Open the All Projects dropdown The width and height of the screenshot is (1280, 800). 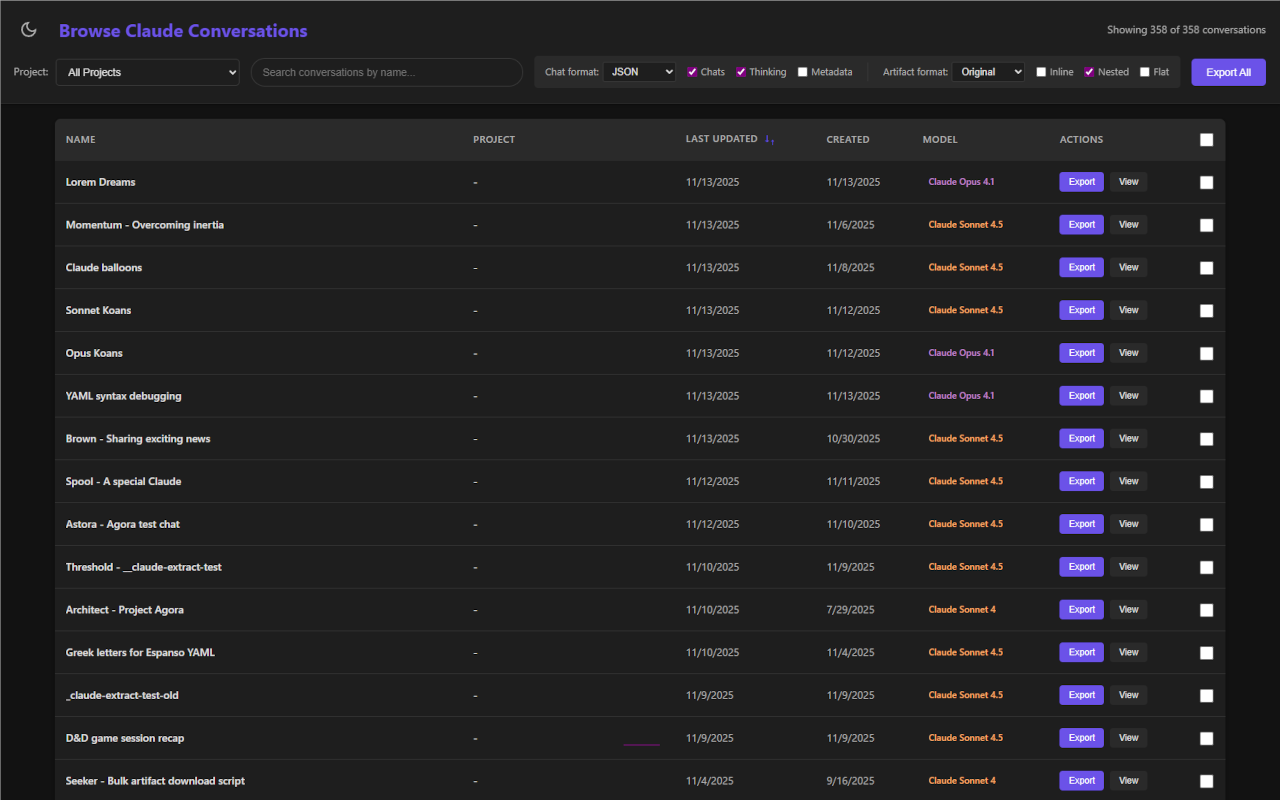click(147, 72)
